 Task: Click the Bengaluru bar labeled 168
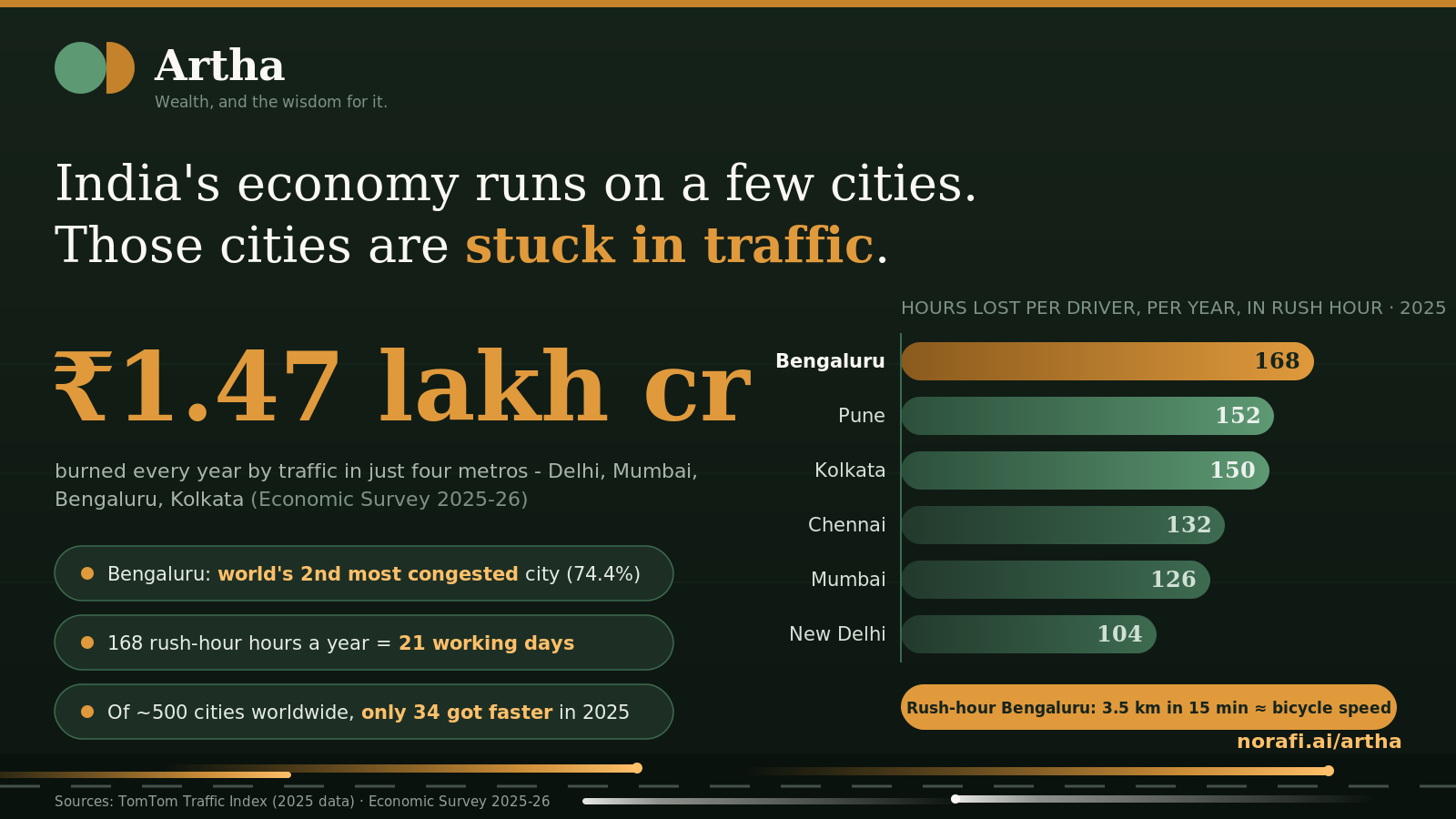point(1107,361)
